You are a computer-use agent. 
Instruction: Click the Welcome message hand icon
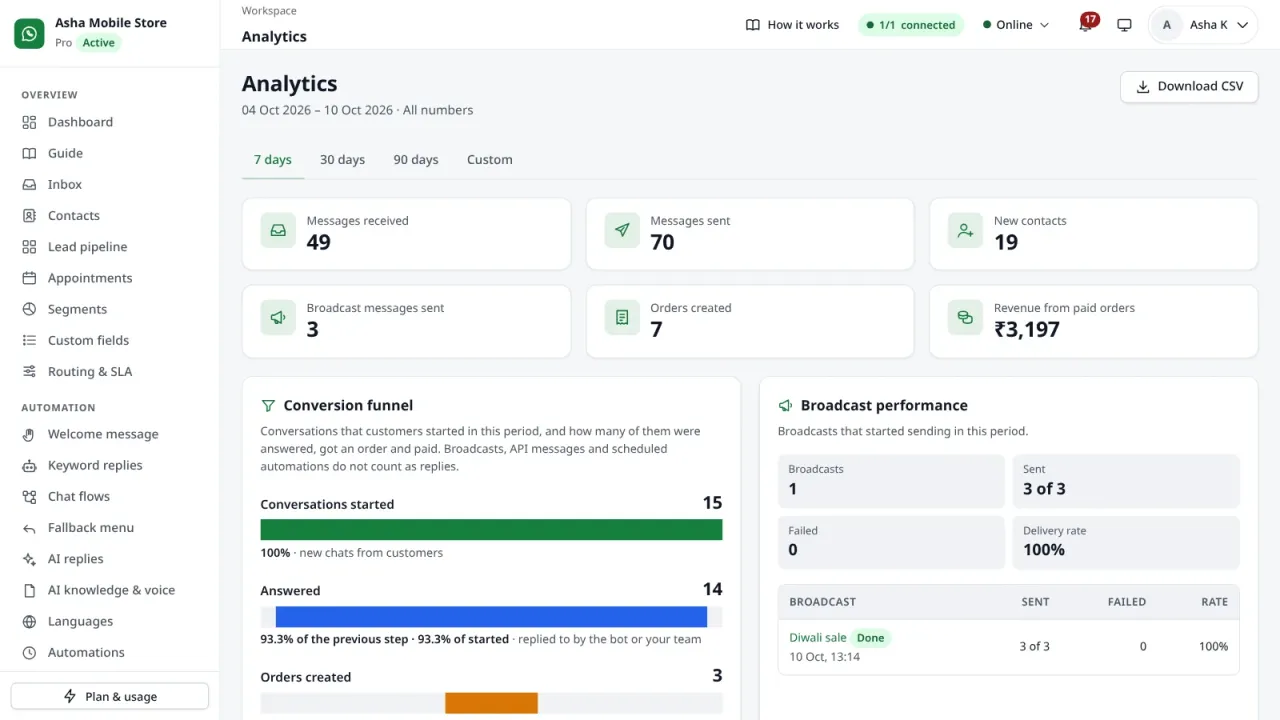click(x=29, y=434)
